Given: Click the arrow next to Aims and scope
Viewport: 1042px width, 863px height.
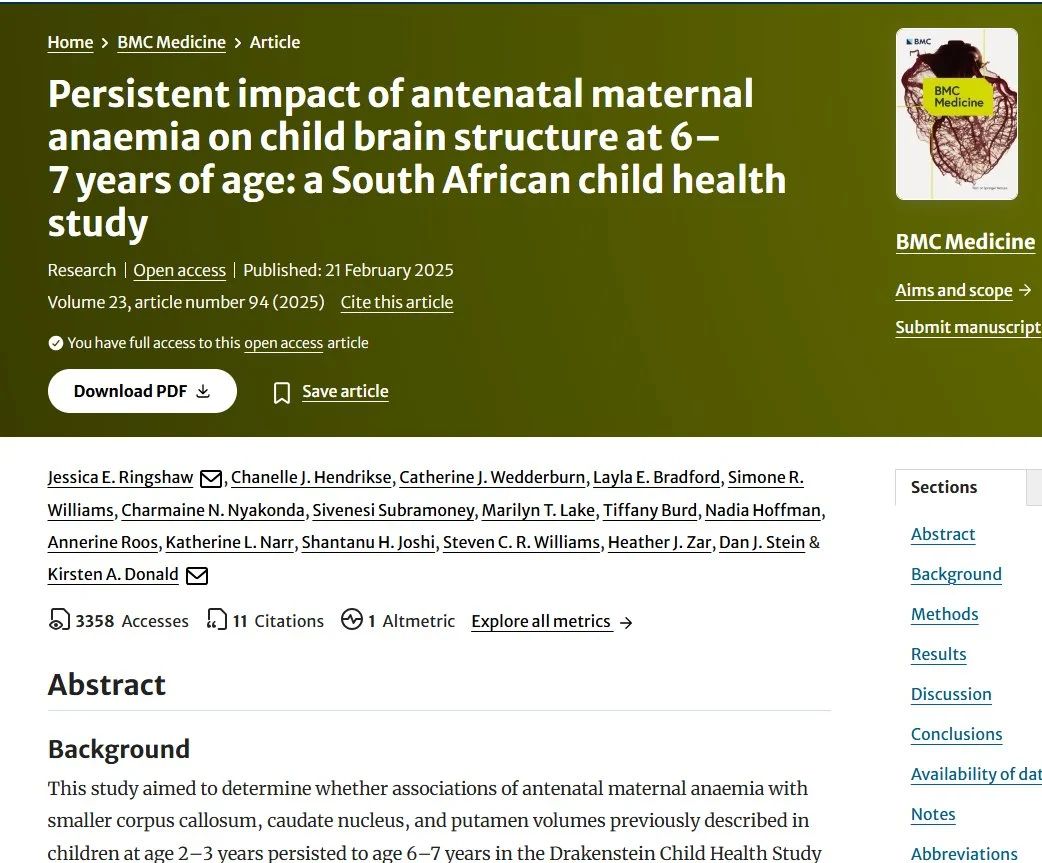Looking at the screenshot, I should pyautogui.click(x=1025, y=290).
